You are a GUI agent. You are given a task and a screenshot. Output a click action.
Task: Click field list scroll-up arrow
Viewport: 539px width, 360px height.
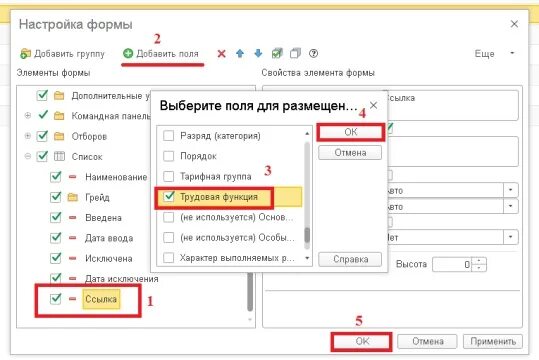pos(307,133)
